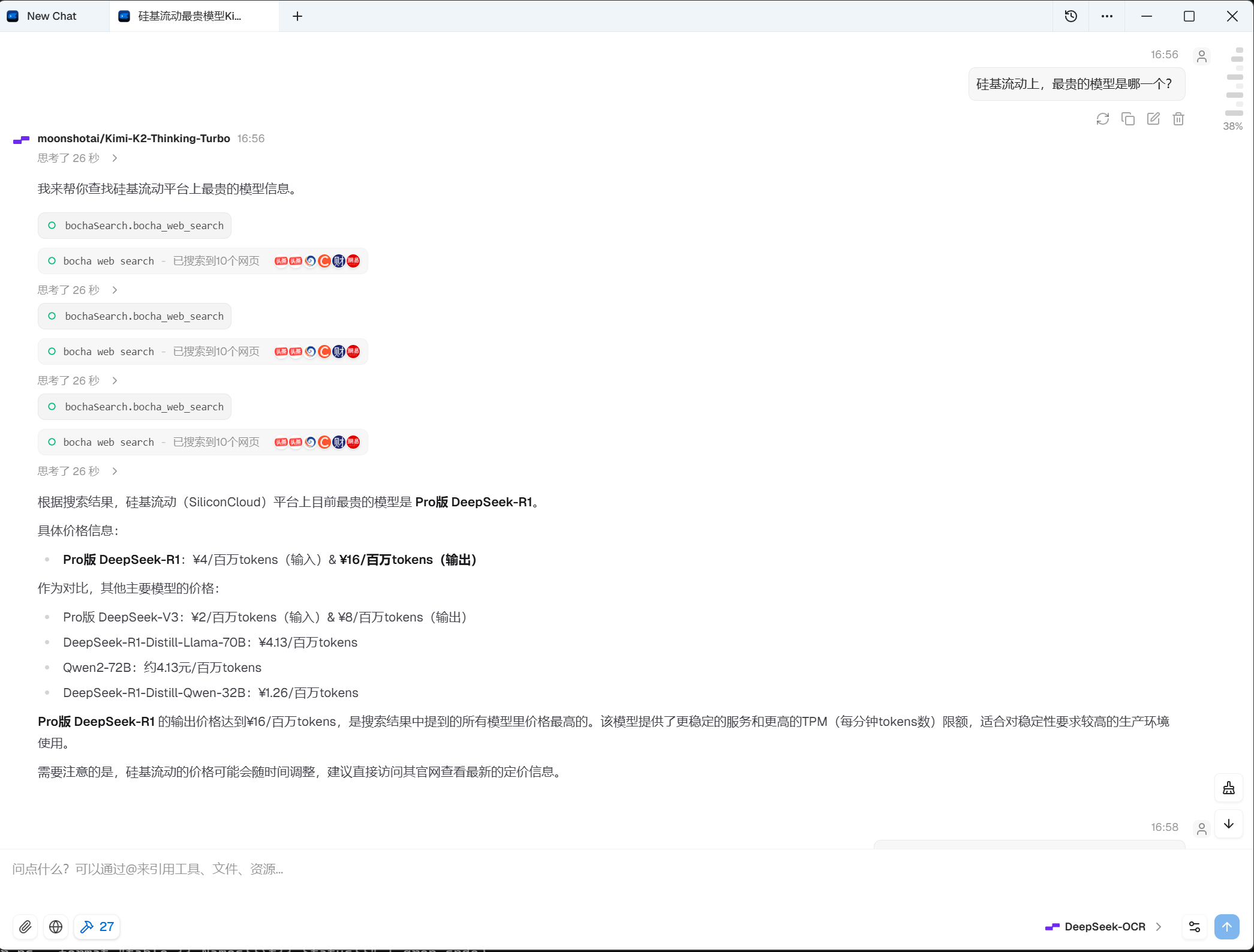Click the regenerate message icon

[x=1102, y=119]
